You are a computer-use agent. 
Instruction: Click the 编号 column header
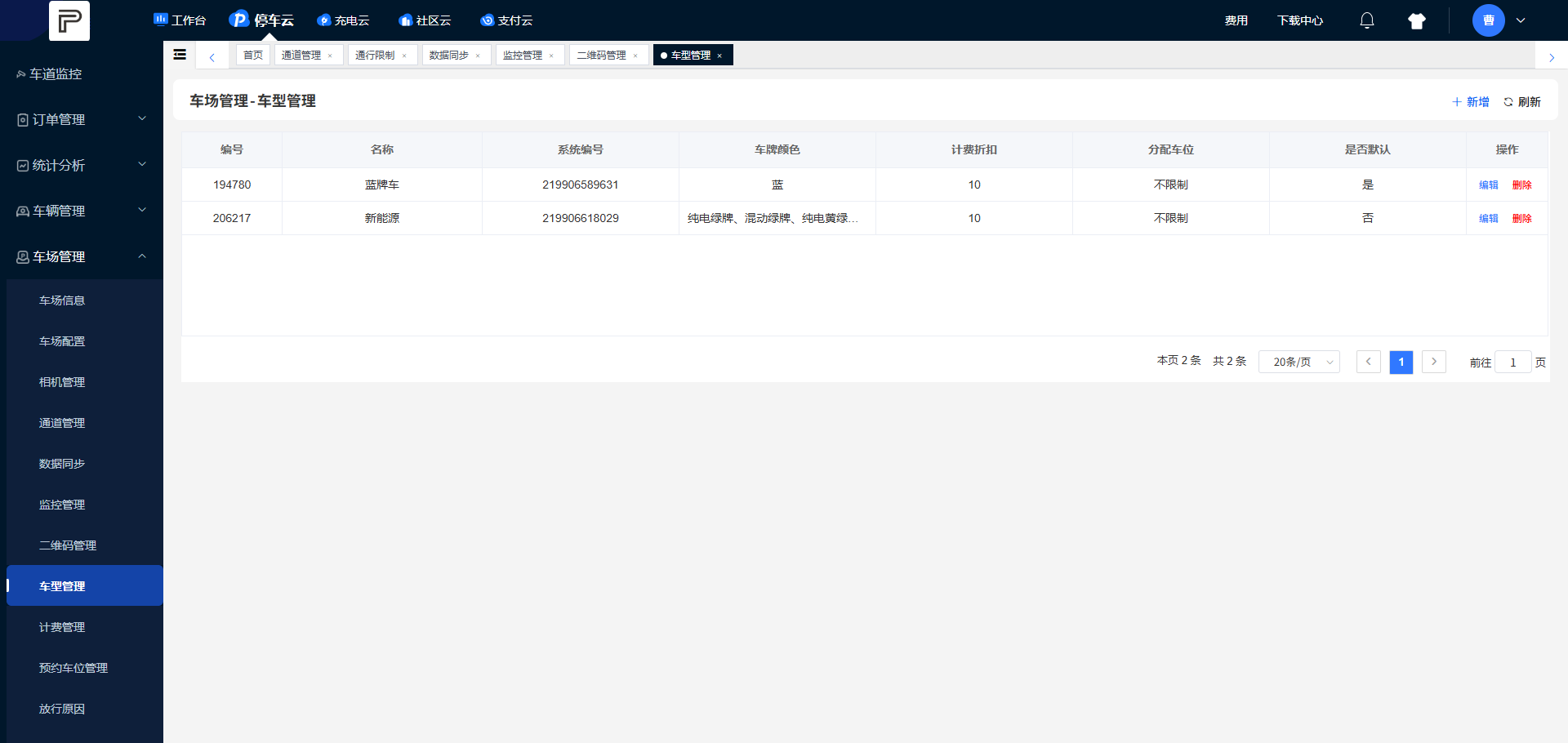coord(232,149)
